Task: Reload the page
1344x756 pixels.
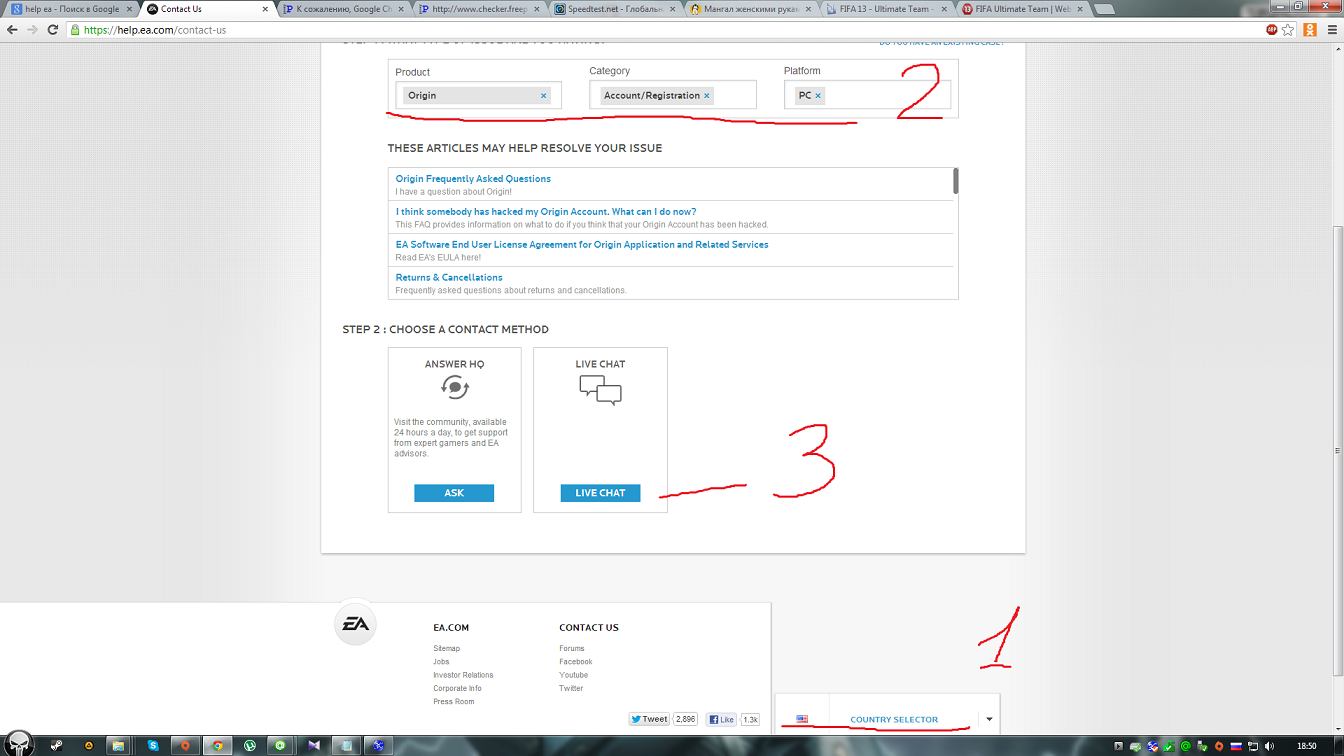Action: click(53, 30)
